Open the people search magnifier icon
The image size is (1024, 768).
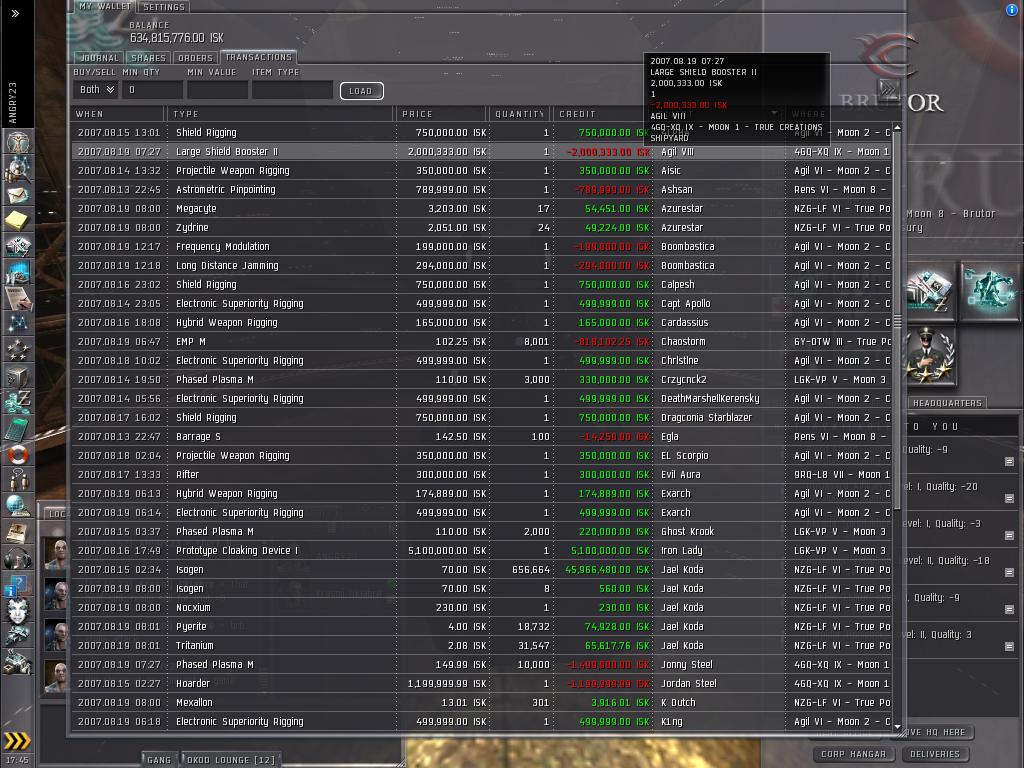[x=17, y=168]
